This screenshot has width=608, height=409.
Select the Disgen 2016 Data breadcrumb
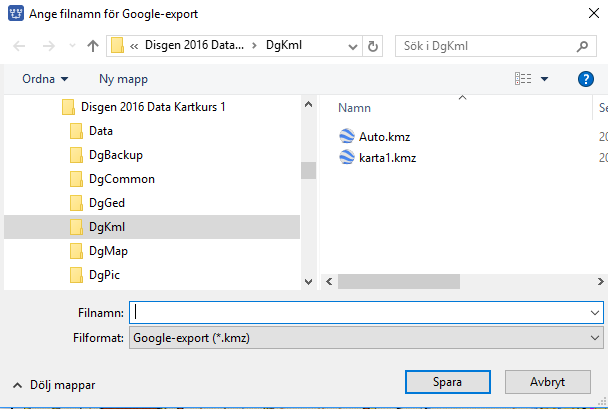pos(194,45)
